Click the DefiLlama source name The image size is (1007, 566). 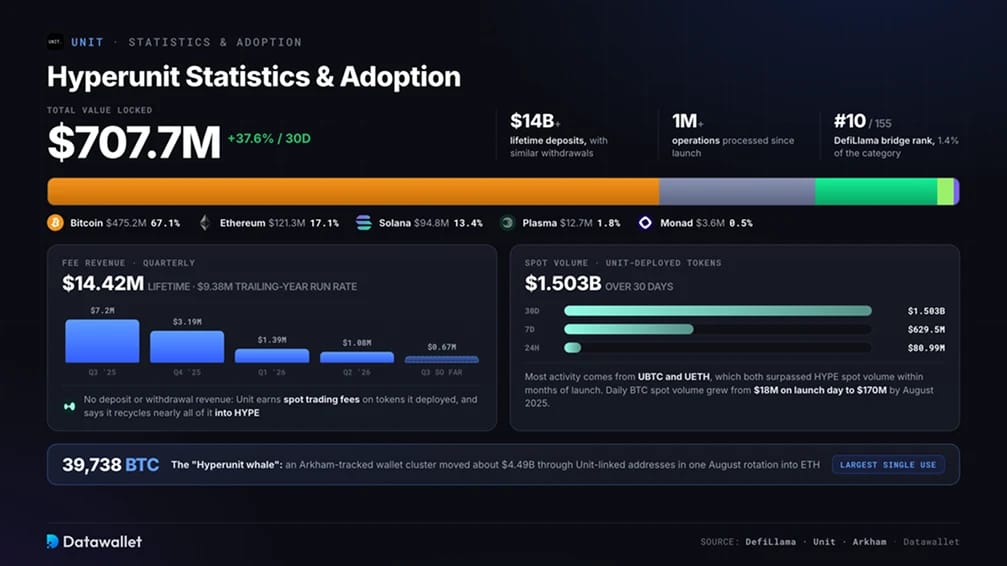[771, 542]
